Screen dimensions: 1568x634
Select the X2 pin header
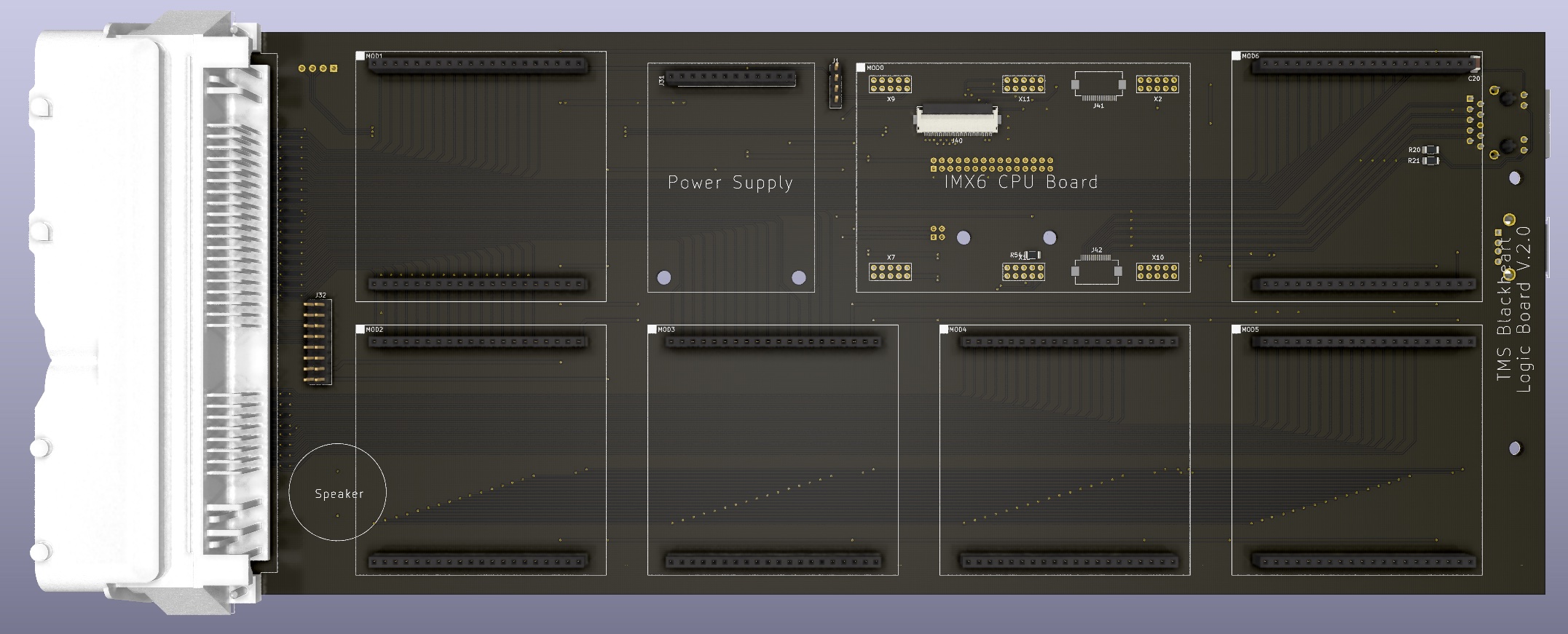tap(1157, 84)
